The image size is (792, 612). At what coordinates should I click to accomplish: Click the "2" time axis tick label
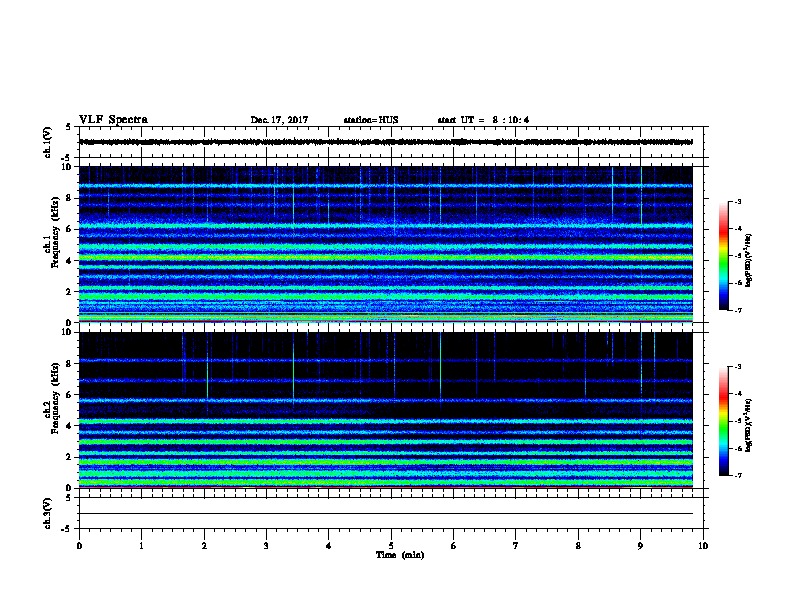coord(204,545)
